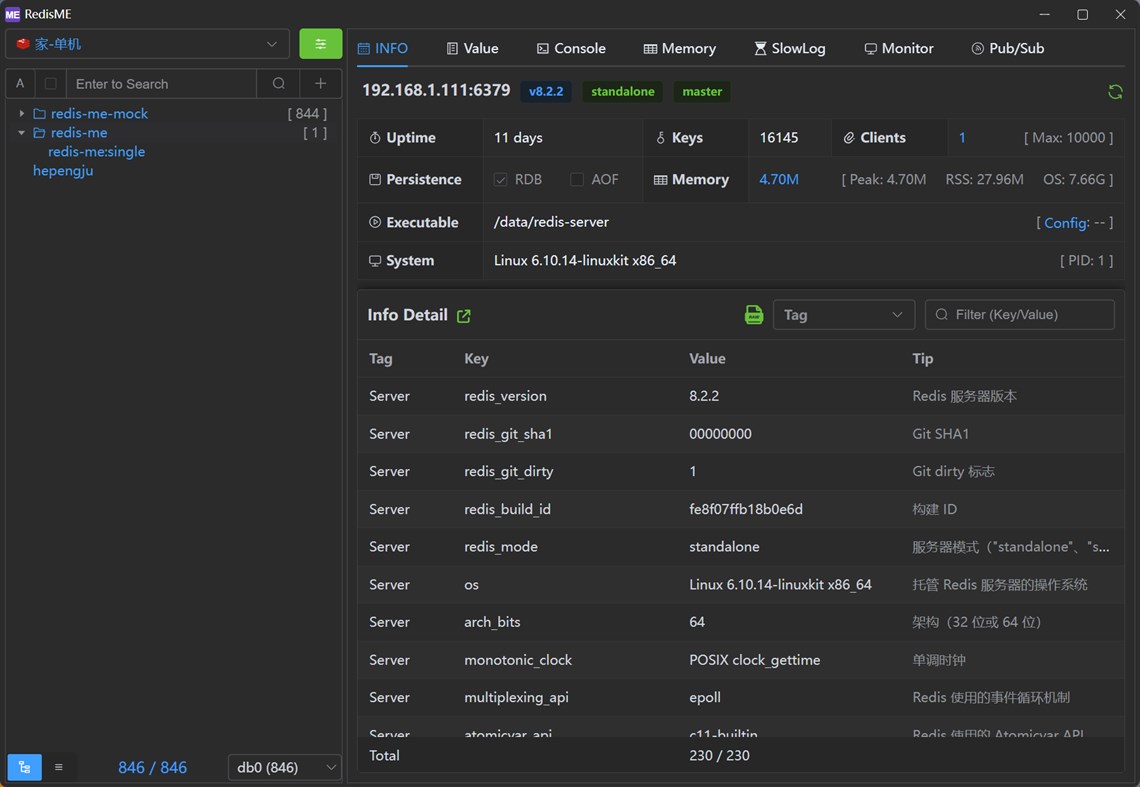Click the green connection settings button

pos(321,44)
